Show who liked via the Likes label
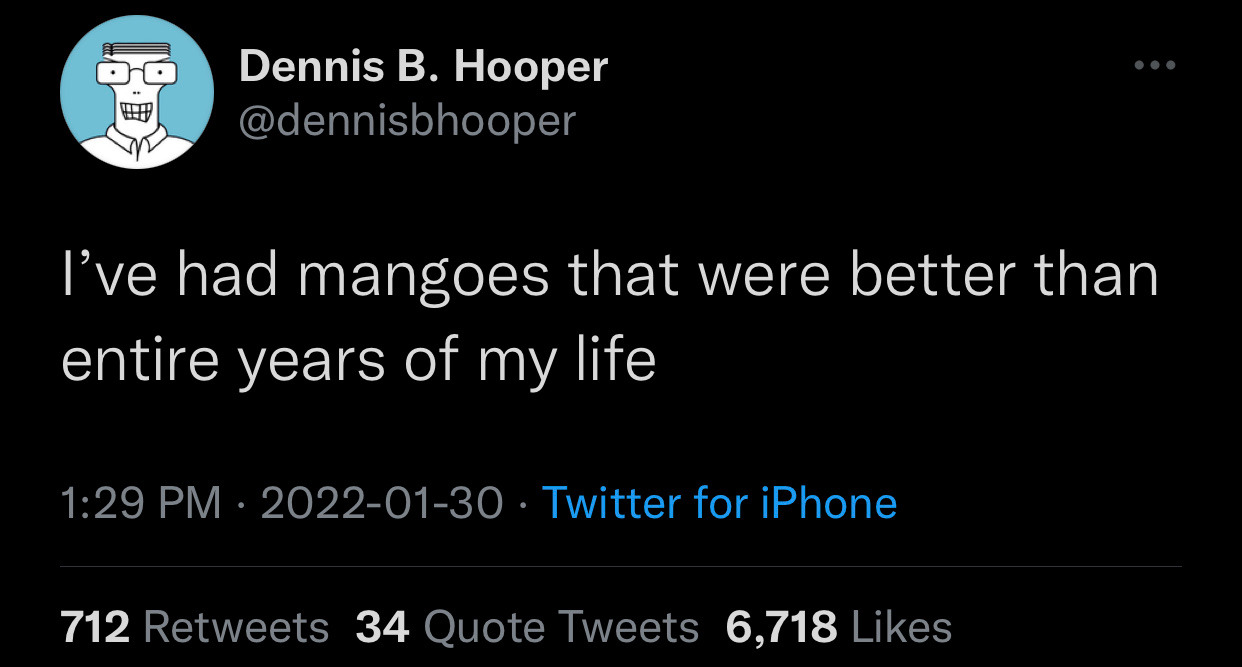Image resolution: width=1242 pixels, height=667 pixels. (x=901, y=627)
